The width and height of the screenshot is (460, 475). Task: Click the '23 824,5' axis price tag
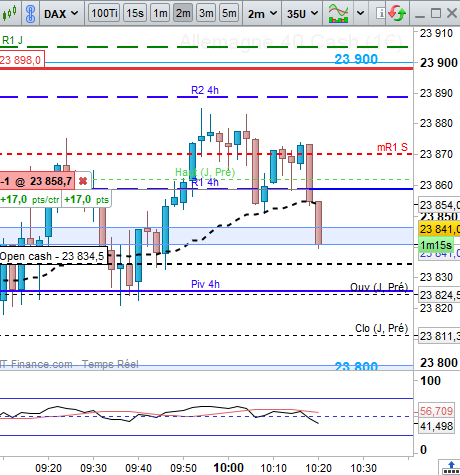(439, 295)
